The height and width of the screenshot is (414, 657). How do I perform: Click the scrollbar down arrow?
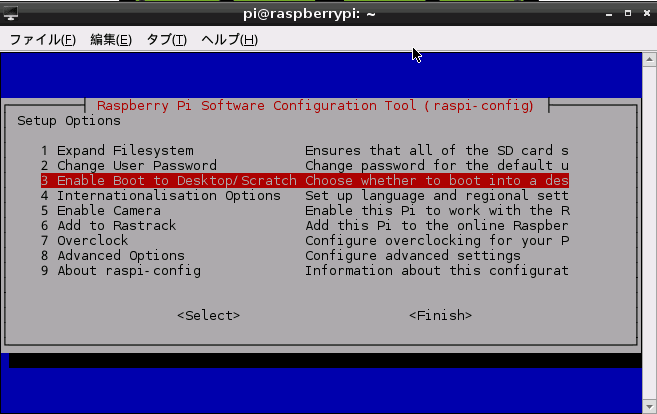coord(649,406)
